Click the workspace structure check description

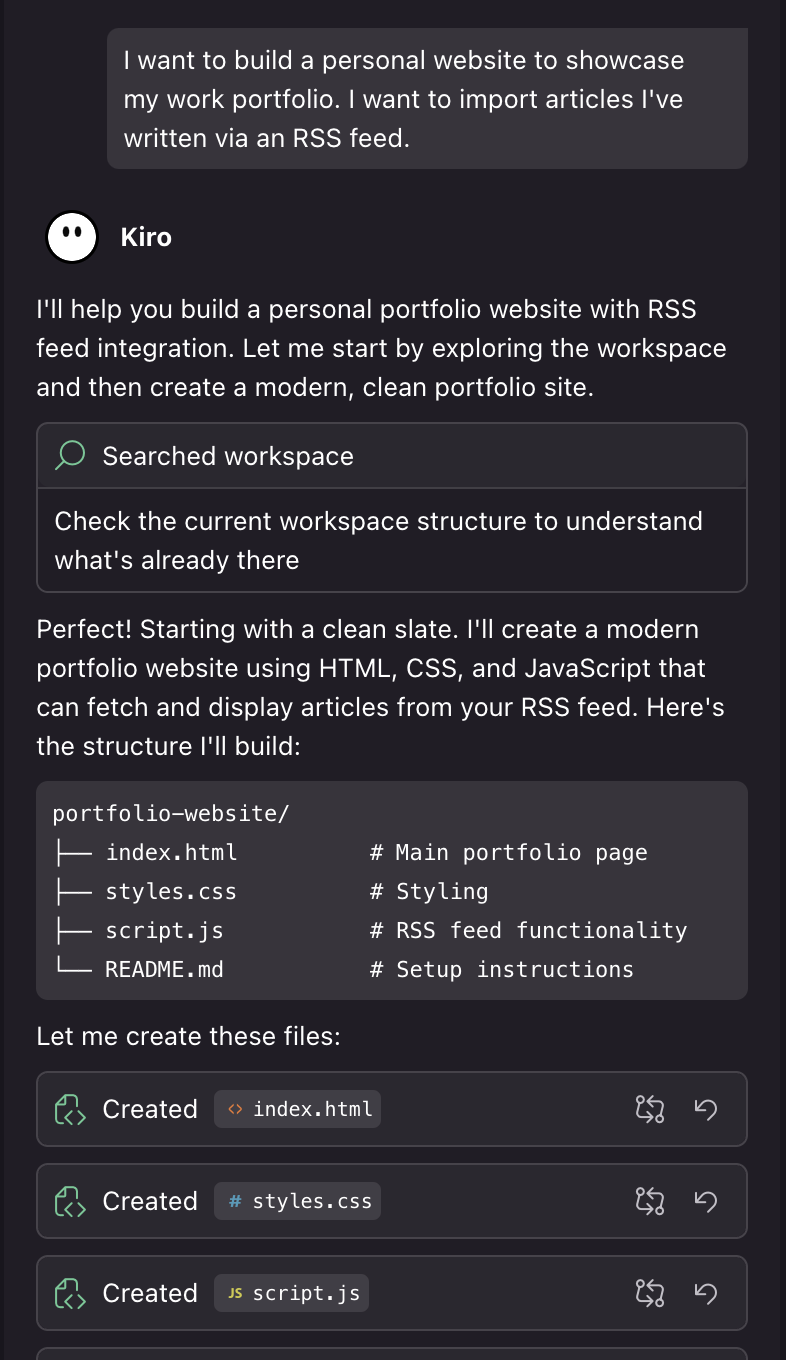(x=378, y=540)
